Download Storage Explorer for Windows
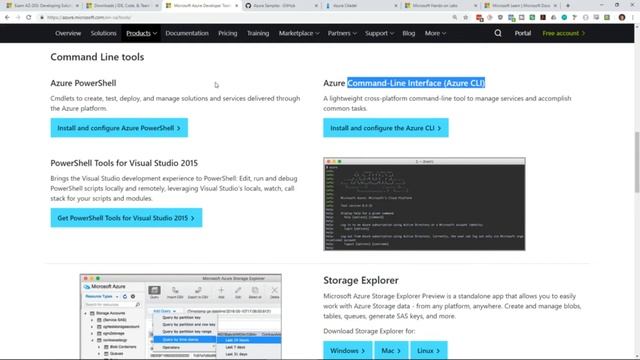The height and width of the screenshot is (360, 640). [347, 351]
